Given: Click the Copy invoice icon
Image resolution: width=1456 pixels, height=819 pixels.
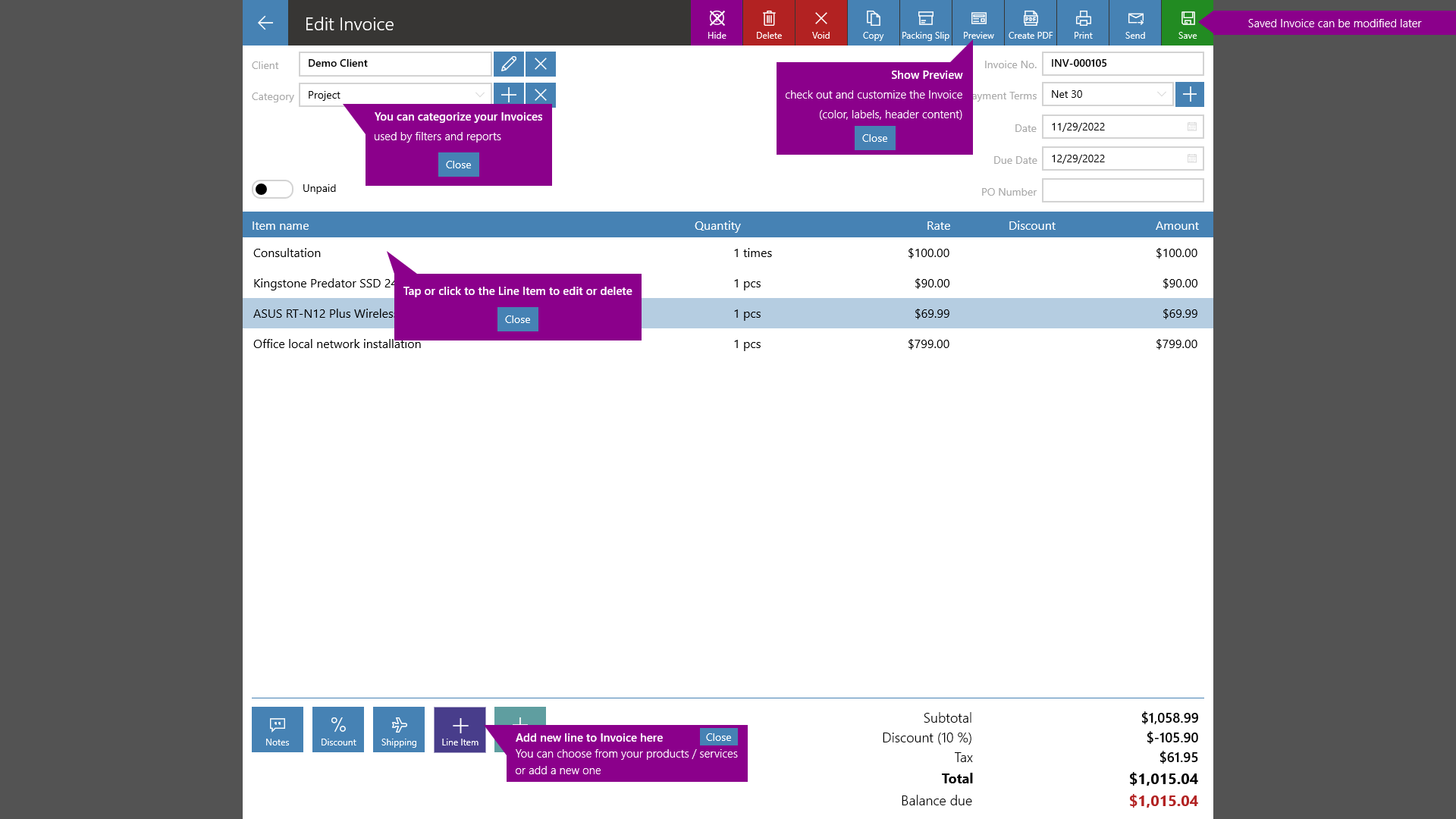Looking at the screenshot, I should click(x=873, y=23).
